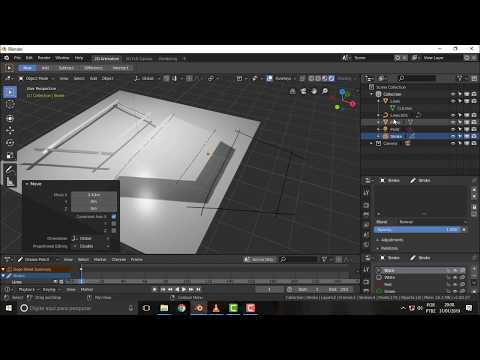The height and width of the screenshot is (360, 480).
Task: Open the Edit menu
Action: point(29,58)
